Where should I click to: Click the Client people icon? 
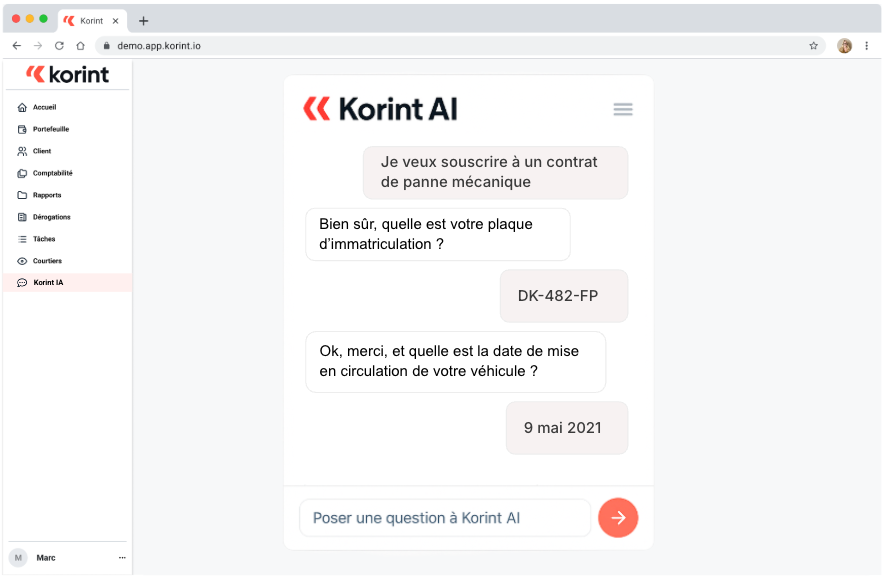[x=22, y=151]
